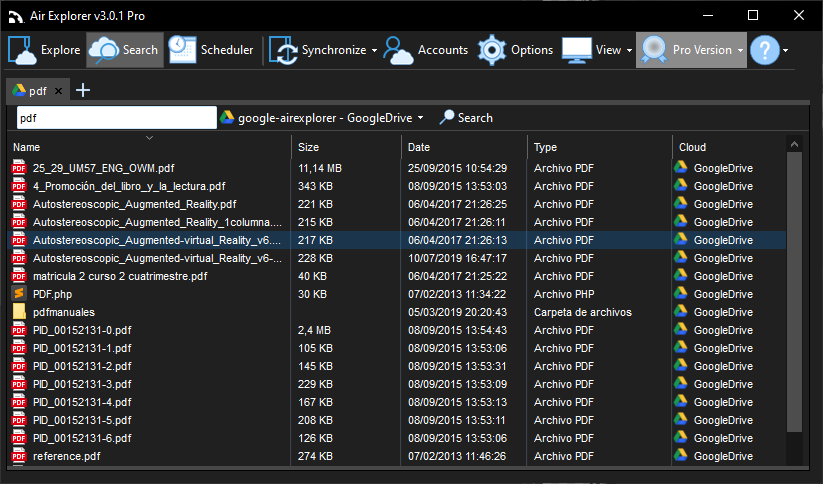Click the 11,14 MB size cell
Image resolution: width=823 pixels, height=484 pixels.
[x=320, y=168]
